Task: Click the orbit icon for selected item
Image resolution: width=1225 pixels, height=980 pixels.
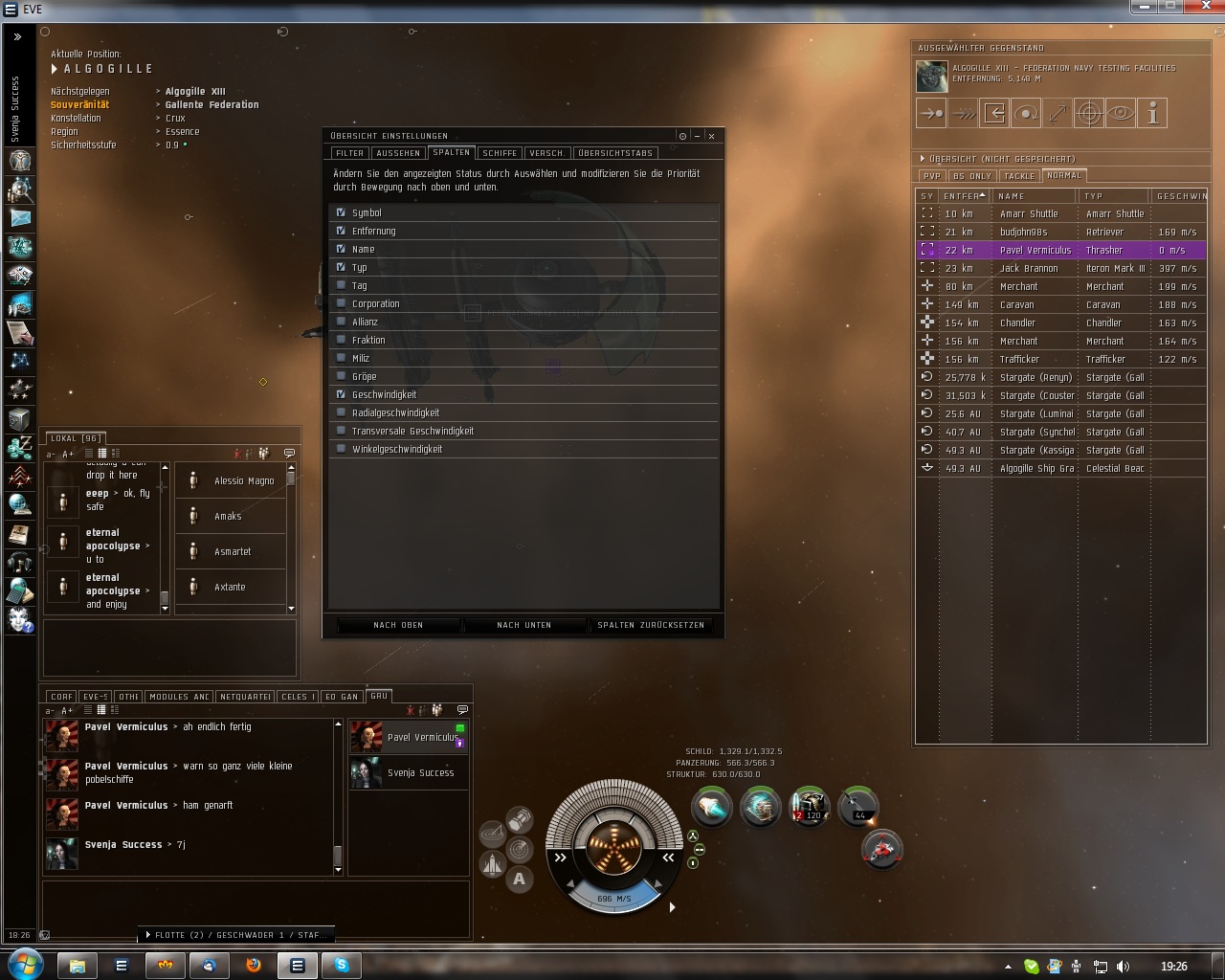Action: tap(1026, 113)
